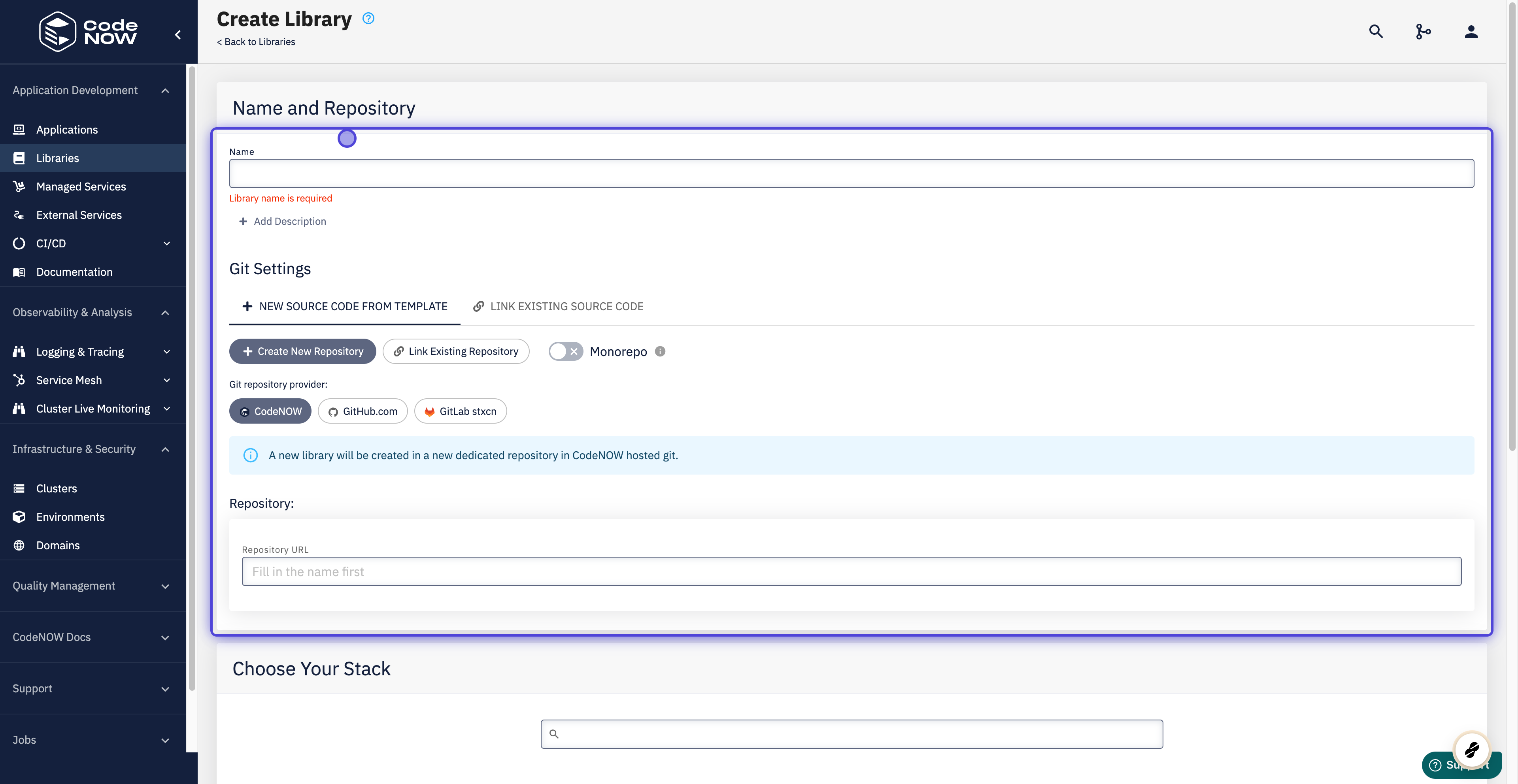Click the Repository URL field
This screenshot has height=784, width=1518.
click(x=852, y=571)
